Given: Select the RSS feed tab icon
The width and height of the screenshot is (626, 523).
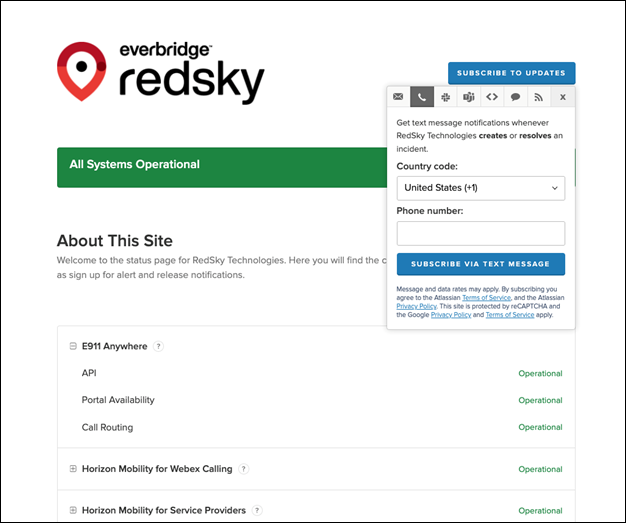Looking at the screenshot, I should click(x=539, y=97).
